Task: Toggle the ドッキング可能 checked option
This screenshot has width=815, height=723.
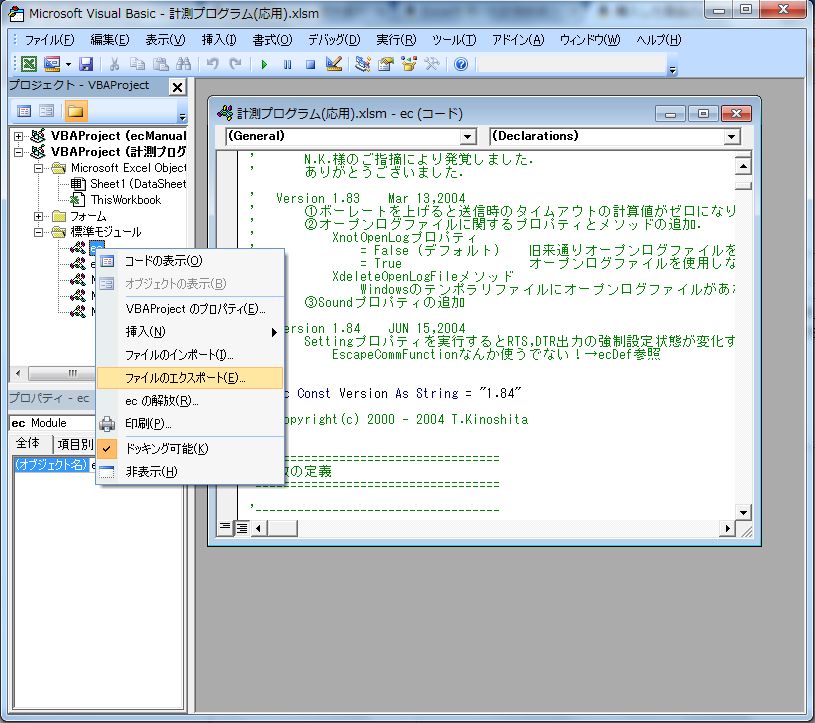Action: point(190,449)
